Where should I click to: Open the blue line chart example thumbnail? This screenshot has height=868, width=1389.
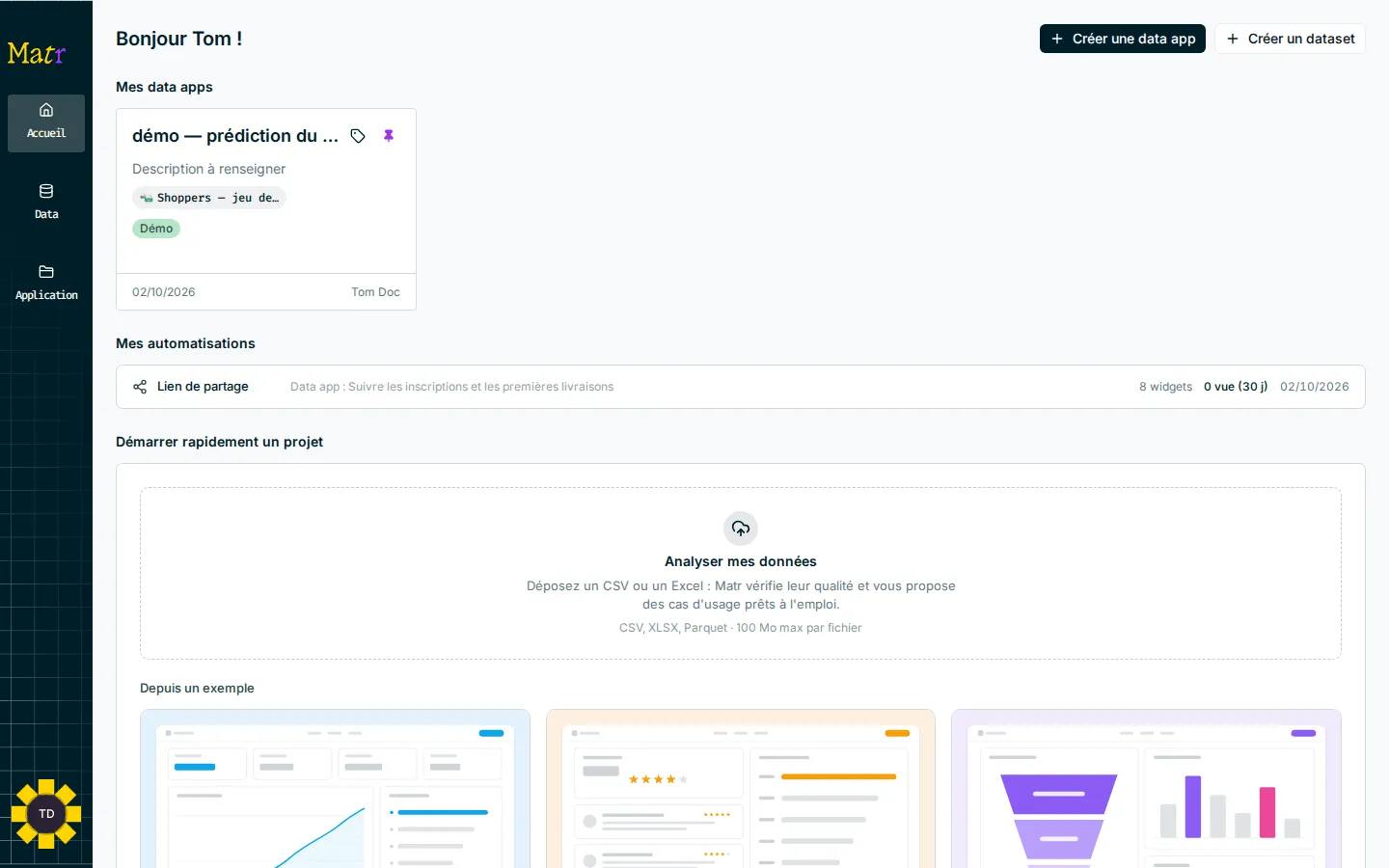(335, 789)
